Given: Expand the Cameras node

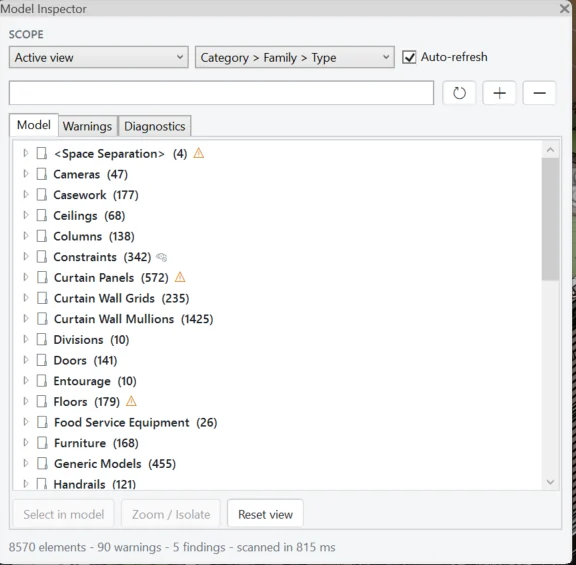Looking at the screenshot, I should pyautogui.click(x=25, y=173).
